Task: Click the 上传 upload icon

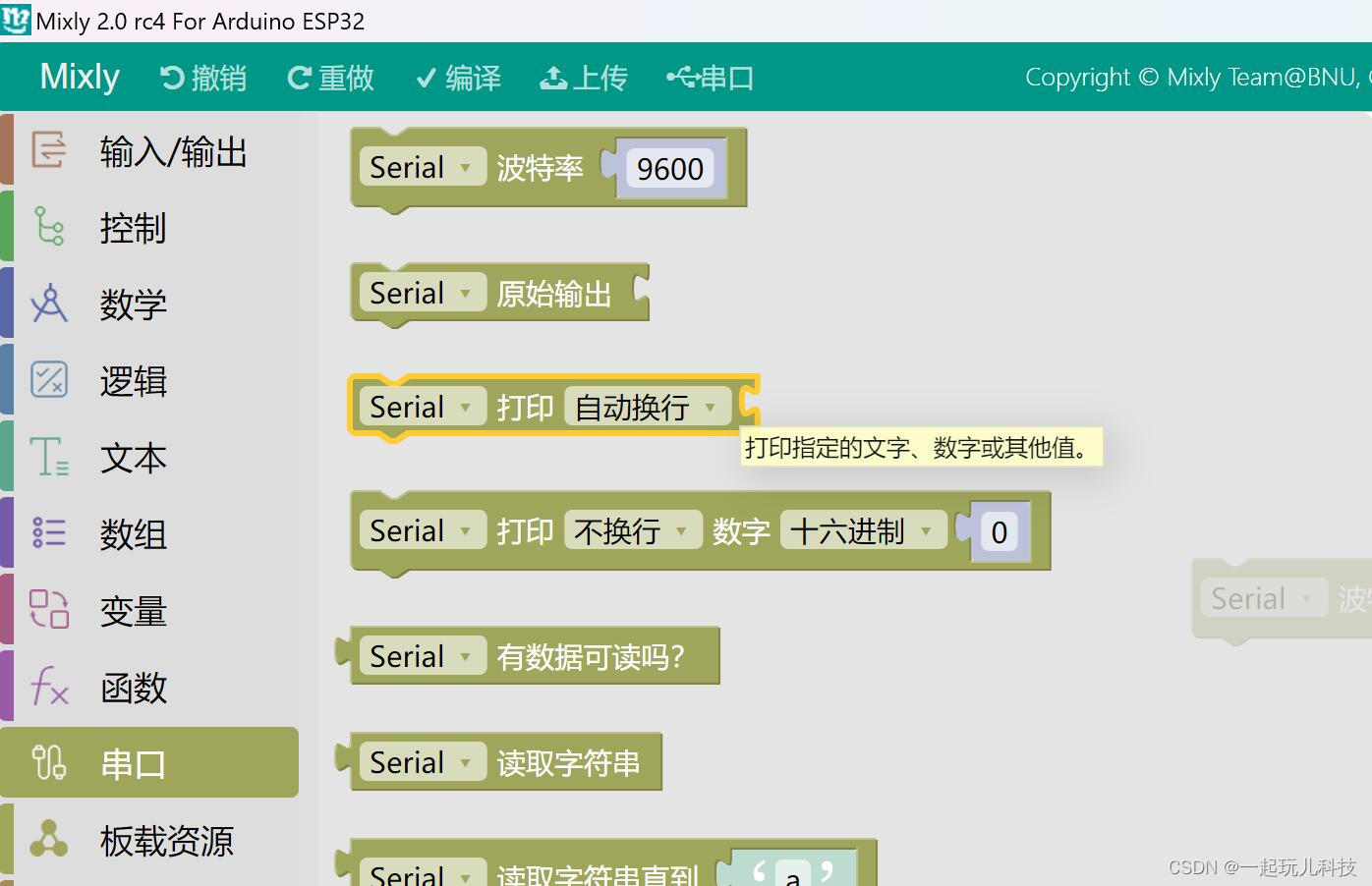Action: point(553,78)
